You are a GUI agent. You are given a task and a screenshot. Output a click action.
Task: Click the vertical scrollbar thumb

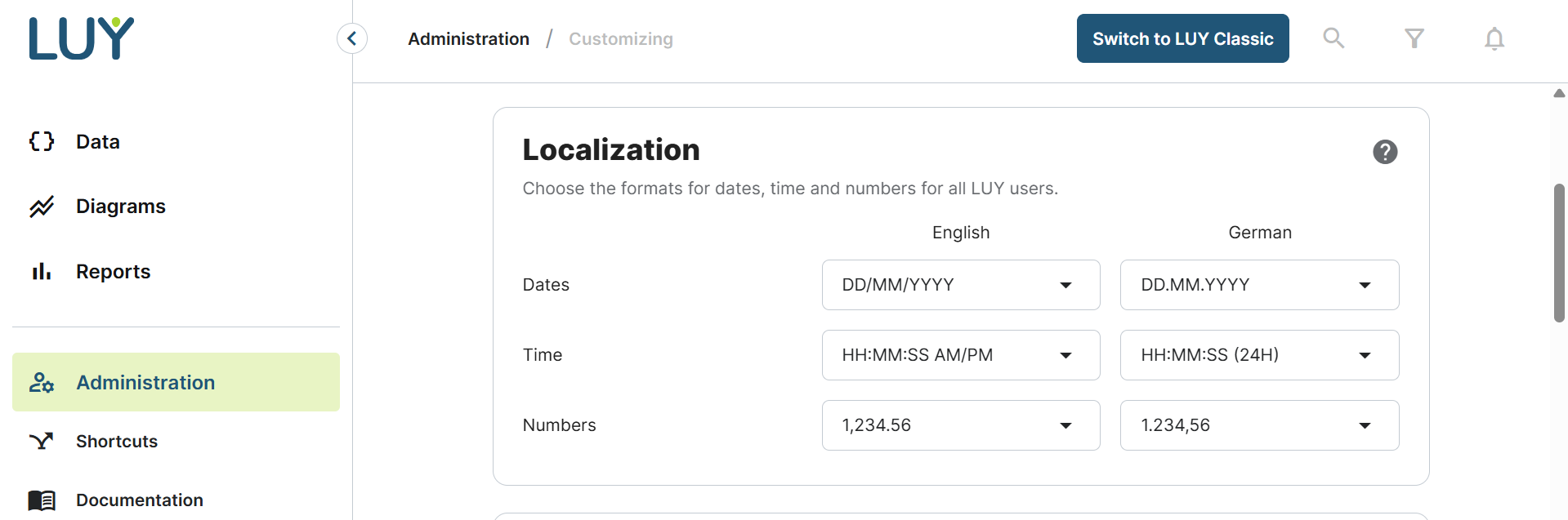point(1559,253)
